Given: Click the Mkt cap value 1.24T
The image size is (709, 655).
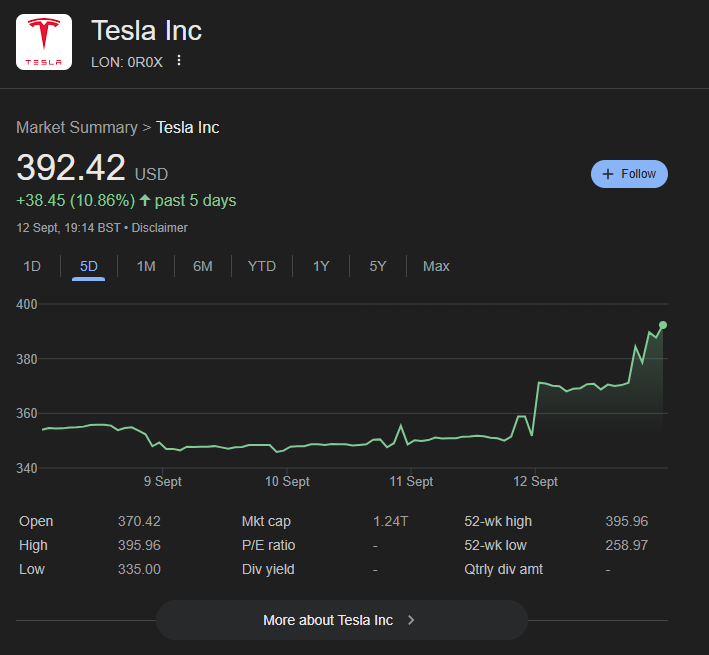Looking at the screenshot, I should [x=390, y=521].
